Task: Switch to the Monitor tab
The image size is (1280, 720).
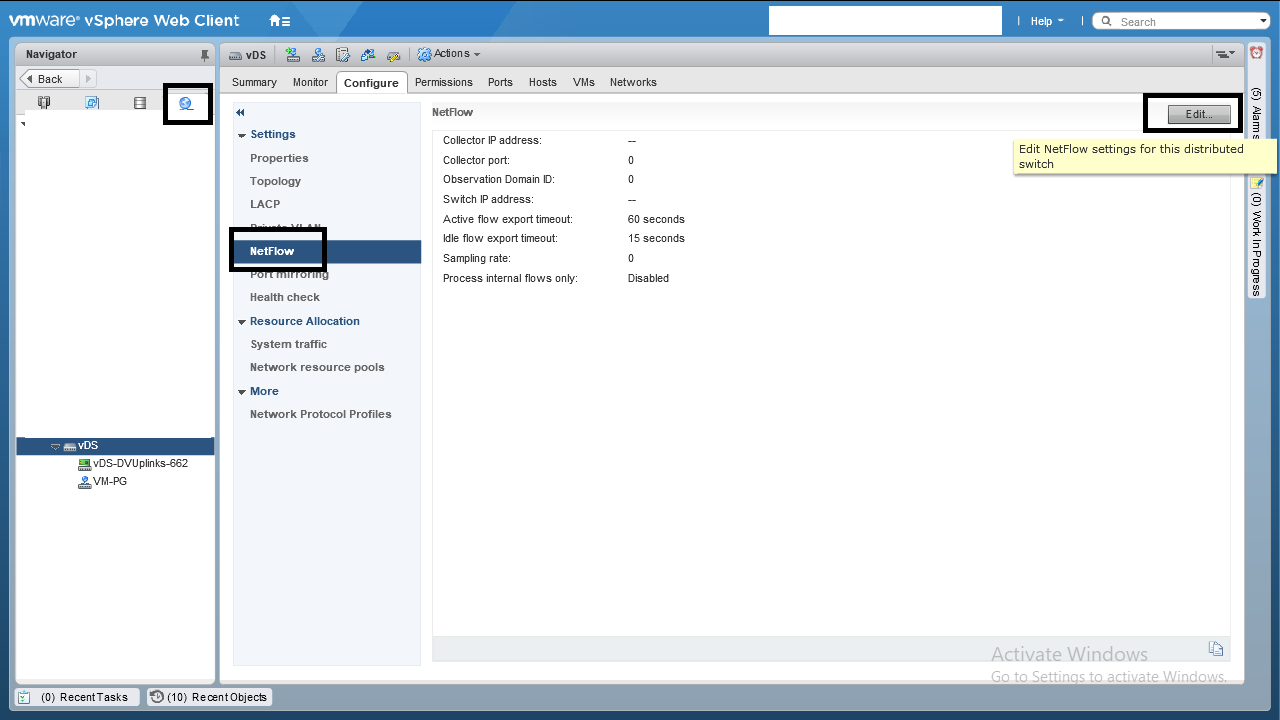Action: coord(310,82)
